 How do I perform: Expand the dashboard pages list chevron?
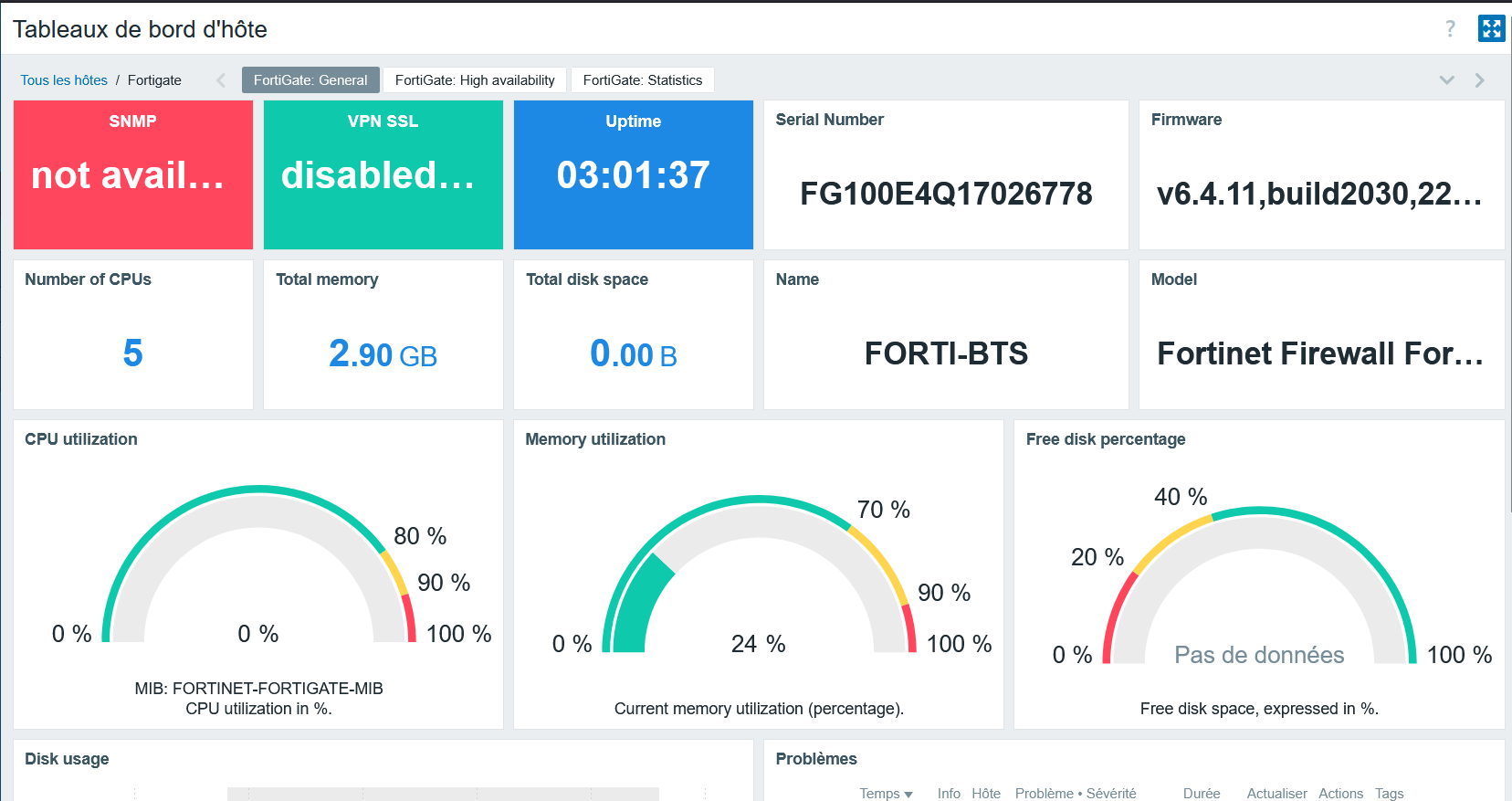[1447, 80]
